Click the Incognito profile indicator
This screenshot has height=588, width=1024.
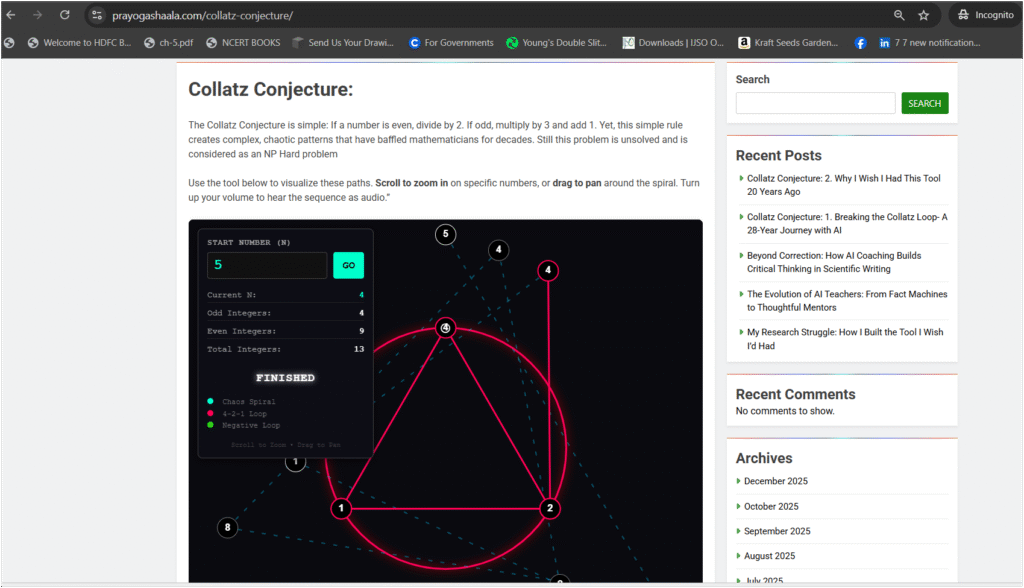(x=985, y=15)
